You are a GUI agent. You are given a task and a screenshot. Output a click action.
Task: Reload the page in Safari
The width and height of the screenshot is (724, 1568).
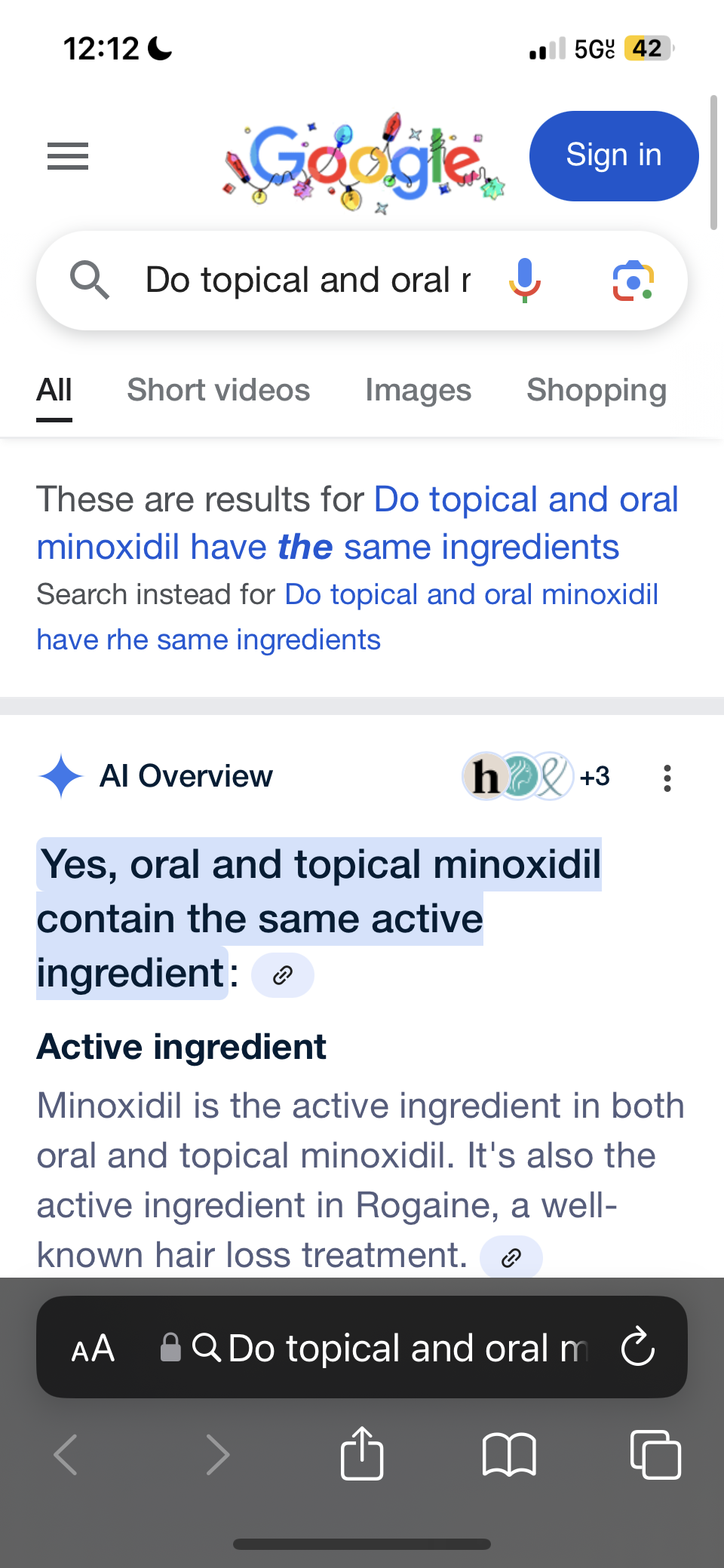tap(637, 1347)
